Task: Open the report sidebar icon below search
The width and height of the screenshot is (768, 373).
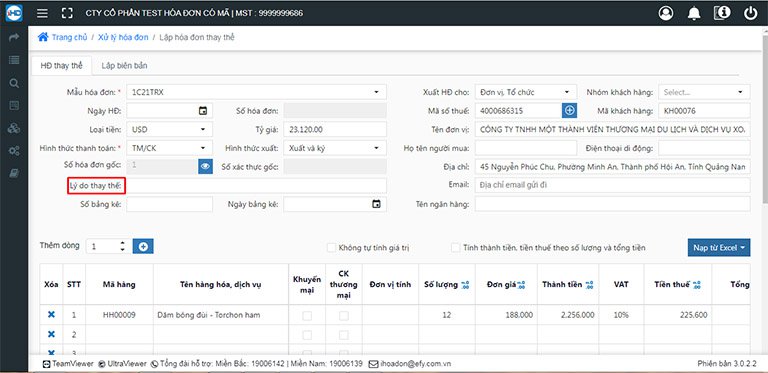Action: pos(14,105)
